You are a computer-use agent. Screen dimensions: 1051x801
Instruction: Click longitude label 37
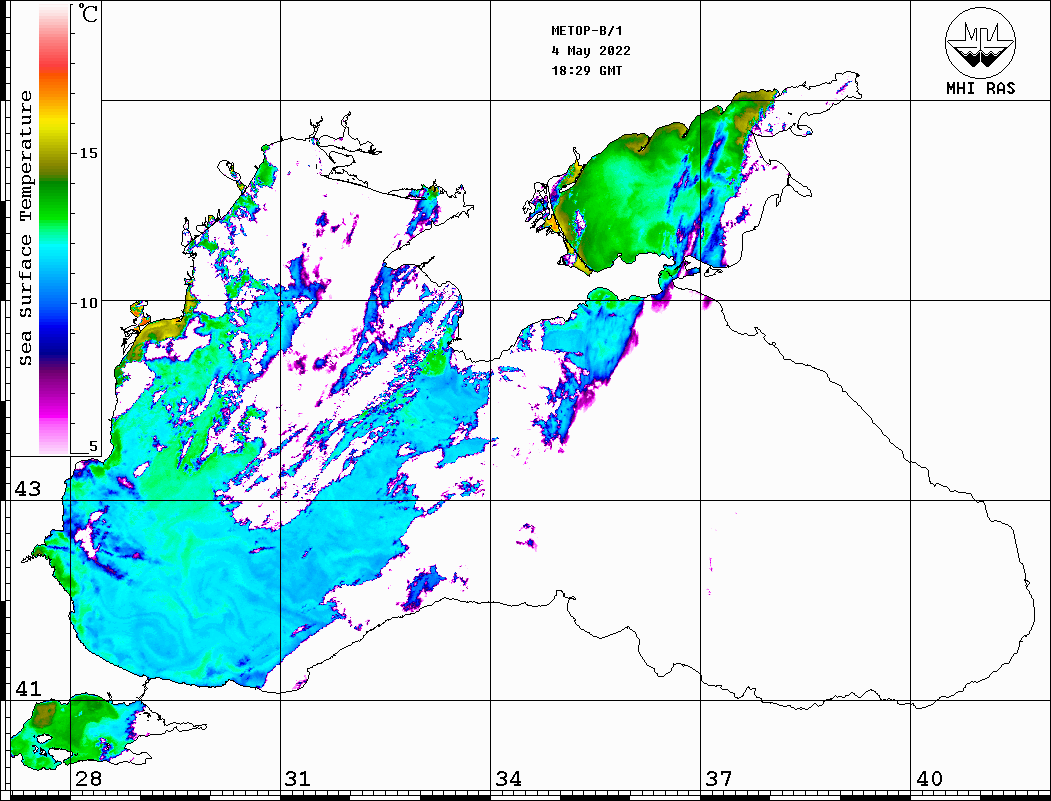click(719, 778)
